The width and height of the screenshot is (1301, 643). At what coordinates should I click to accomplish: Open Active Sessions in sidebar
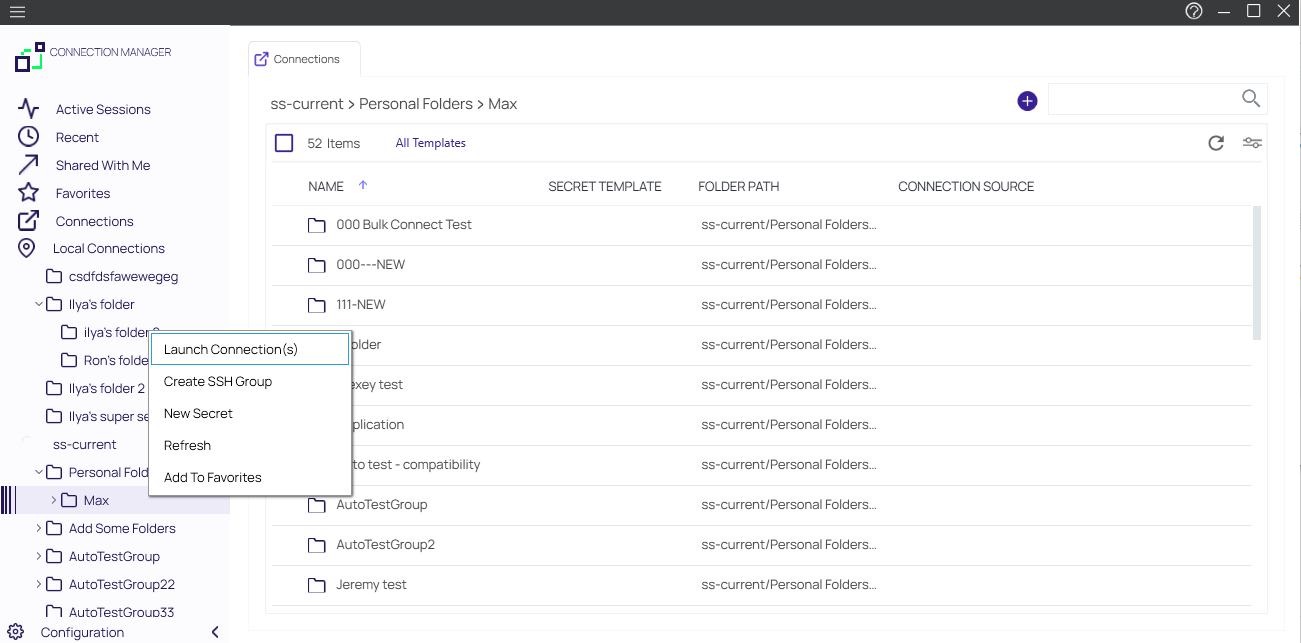tap(103, 109)
